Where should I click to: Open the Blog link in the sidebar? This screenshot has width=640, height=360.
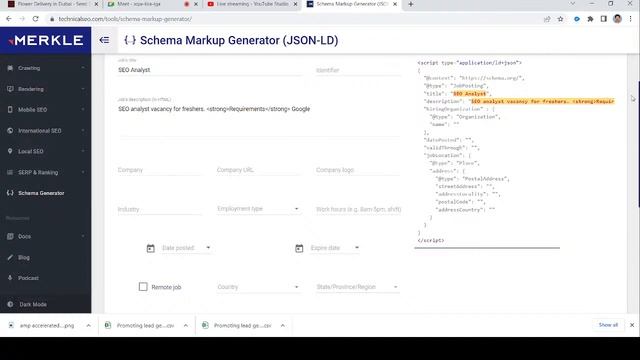tap(46, 257)
